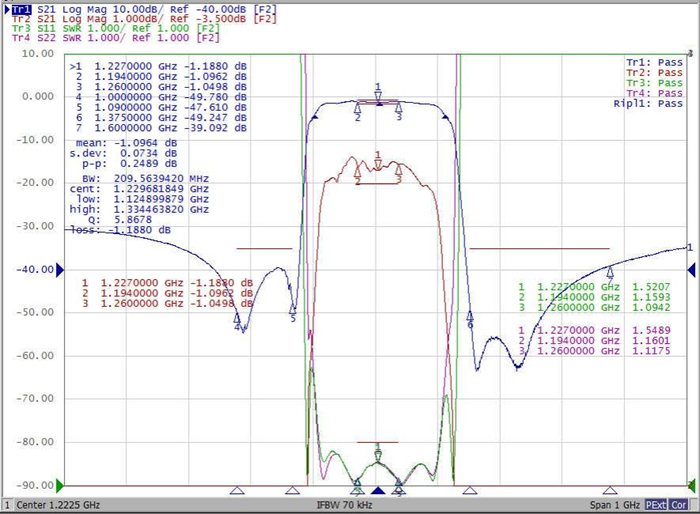Select the Tr4 S22 SWR trace header
The width and height of the screenshot is (700, 514).
tap(116, 38)
